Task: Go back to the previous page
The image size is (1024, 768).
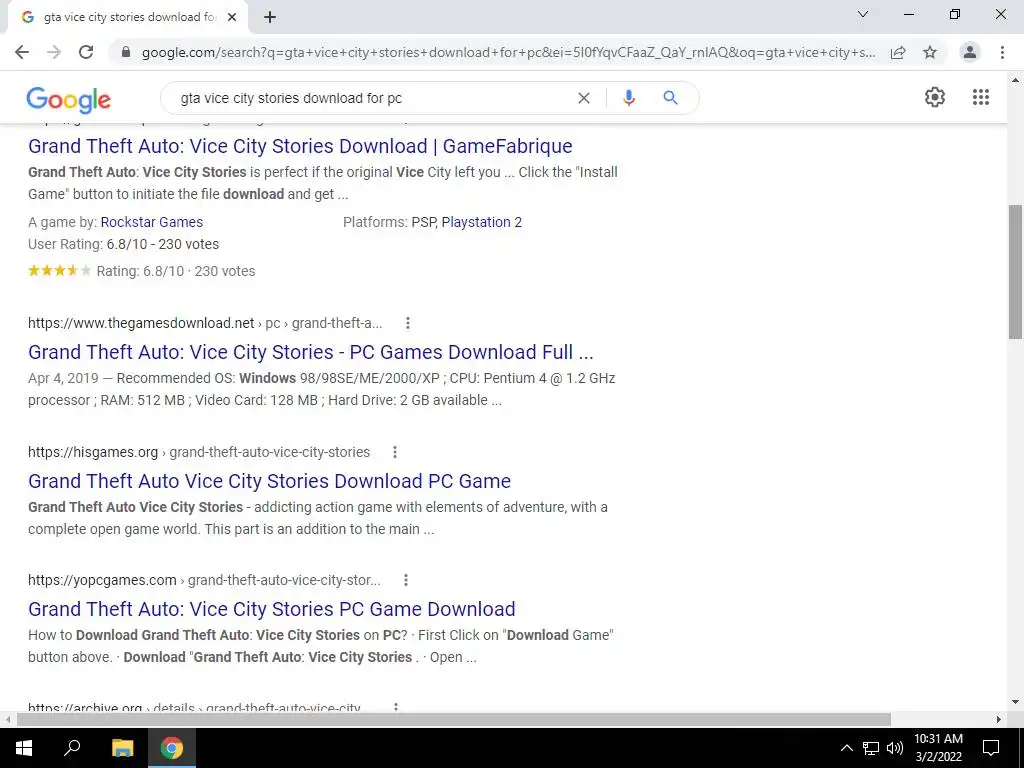Action: coord(22,52)
